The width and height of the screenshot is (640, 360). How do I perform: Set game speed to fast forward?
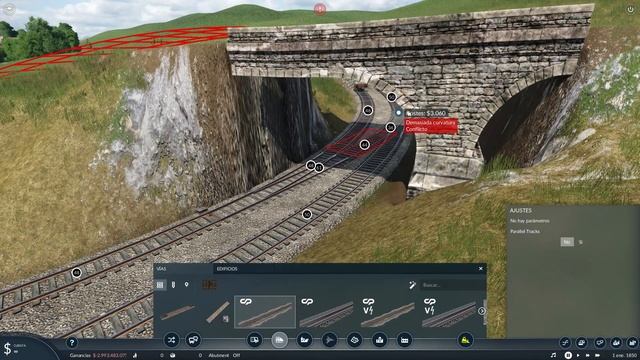(x=588, y=356)
